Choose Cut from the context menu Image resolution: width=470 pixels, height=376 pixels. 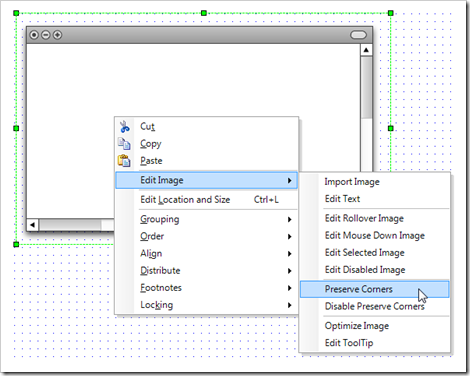[206, 127]
